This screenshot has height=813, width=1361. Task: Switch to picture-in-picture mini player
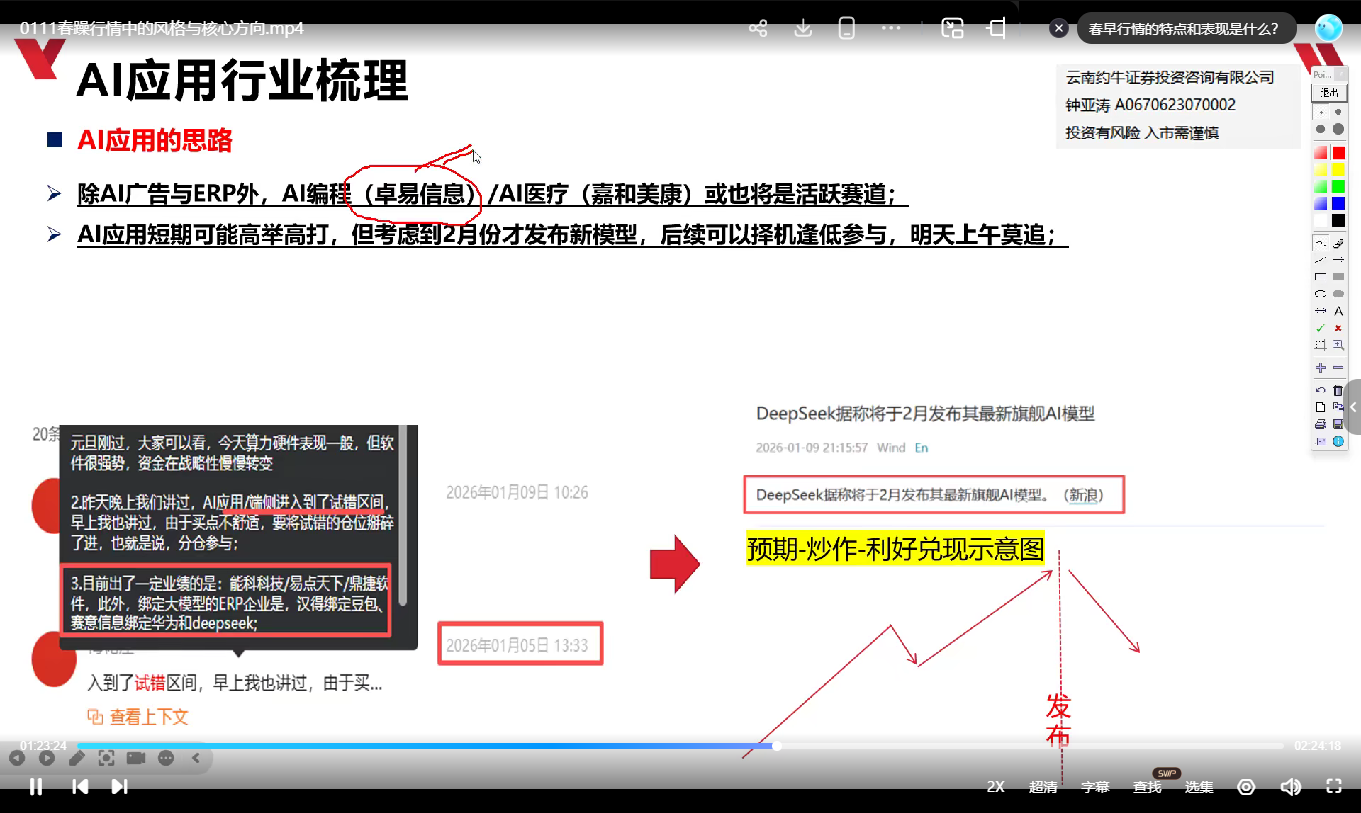click(953, 29)
